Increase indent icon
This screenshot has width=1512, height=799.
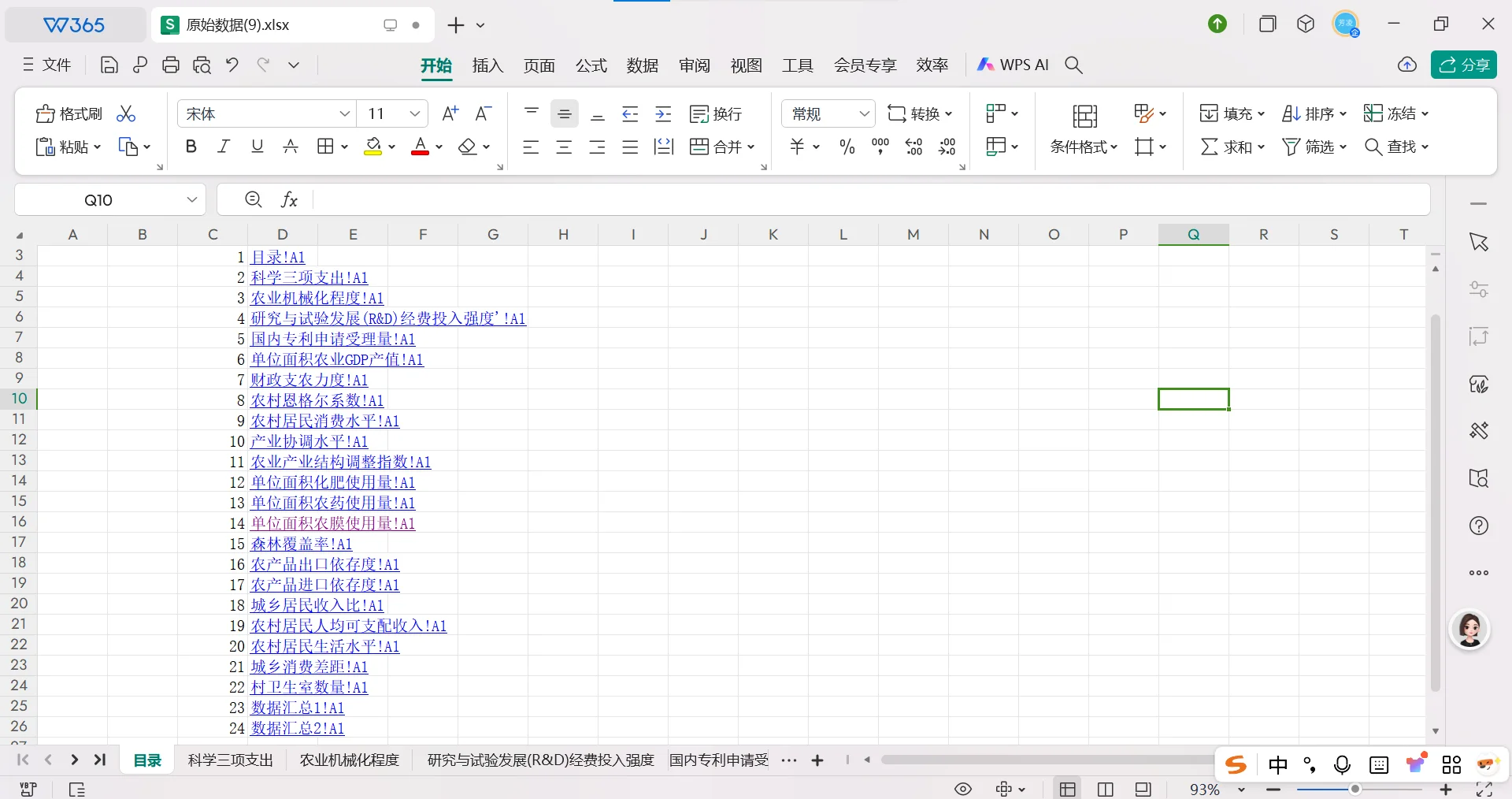664,113
